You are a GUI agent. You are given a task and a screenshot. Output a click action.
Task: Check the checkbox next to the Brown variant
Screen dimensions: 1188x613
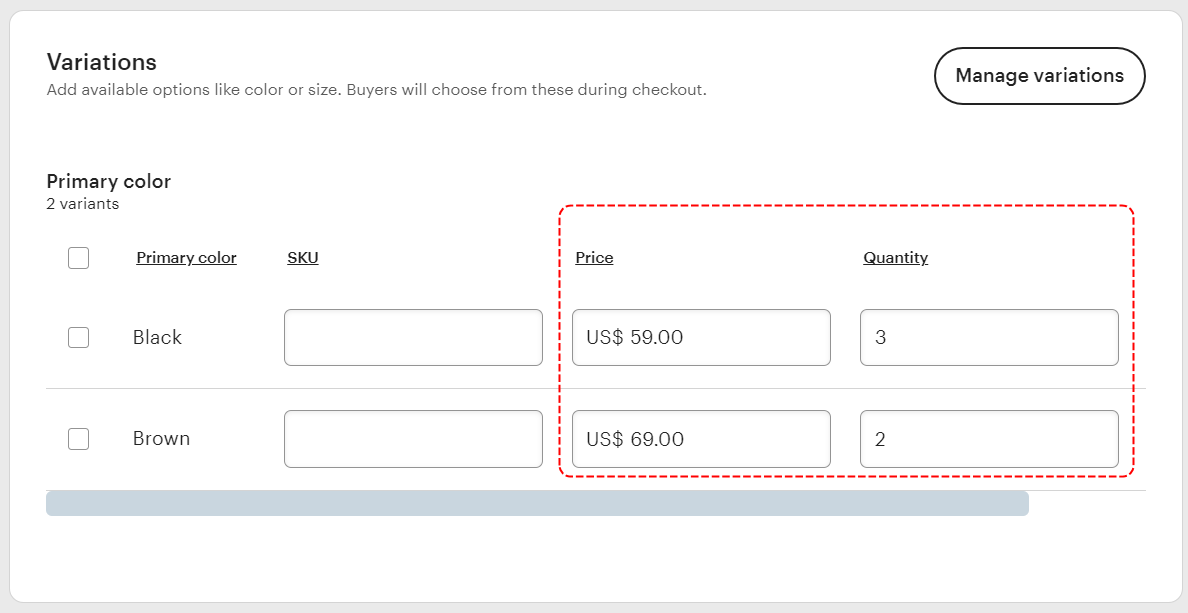78,438
